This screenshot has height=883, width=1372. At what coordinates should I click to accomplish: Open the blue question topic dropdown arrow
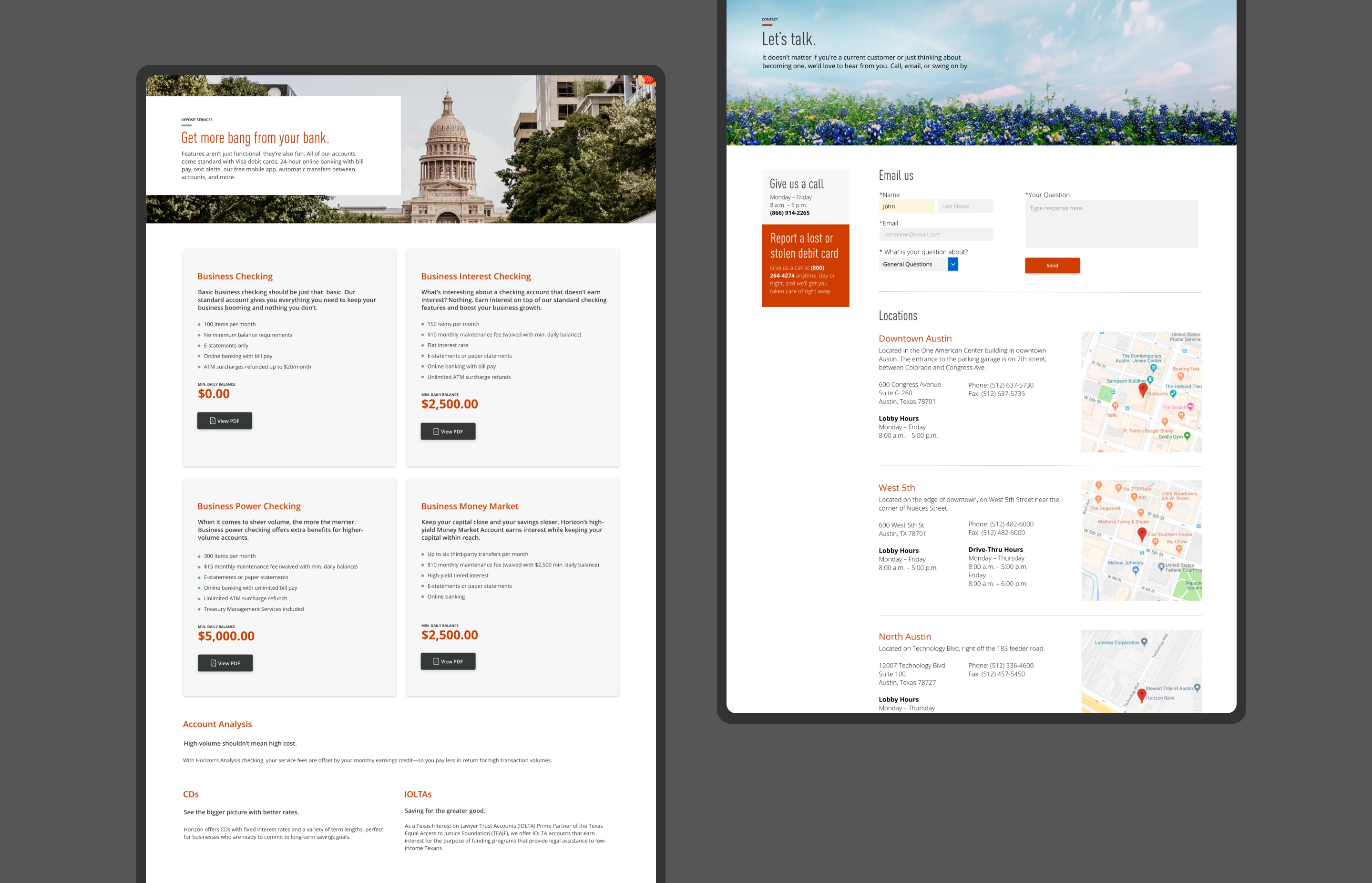[953, 264]
